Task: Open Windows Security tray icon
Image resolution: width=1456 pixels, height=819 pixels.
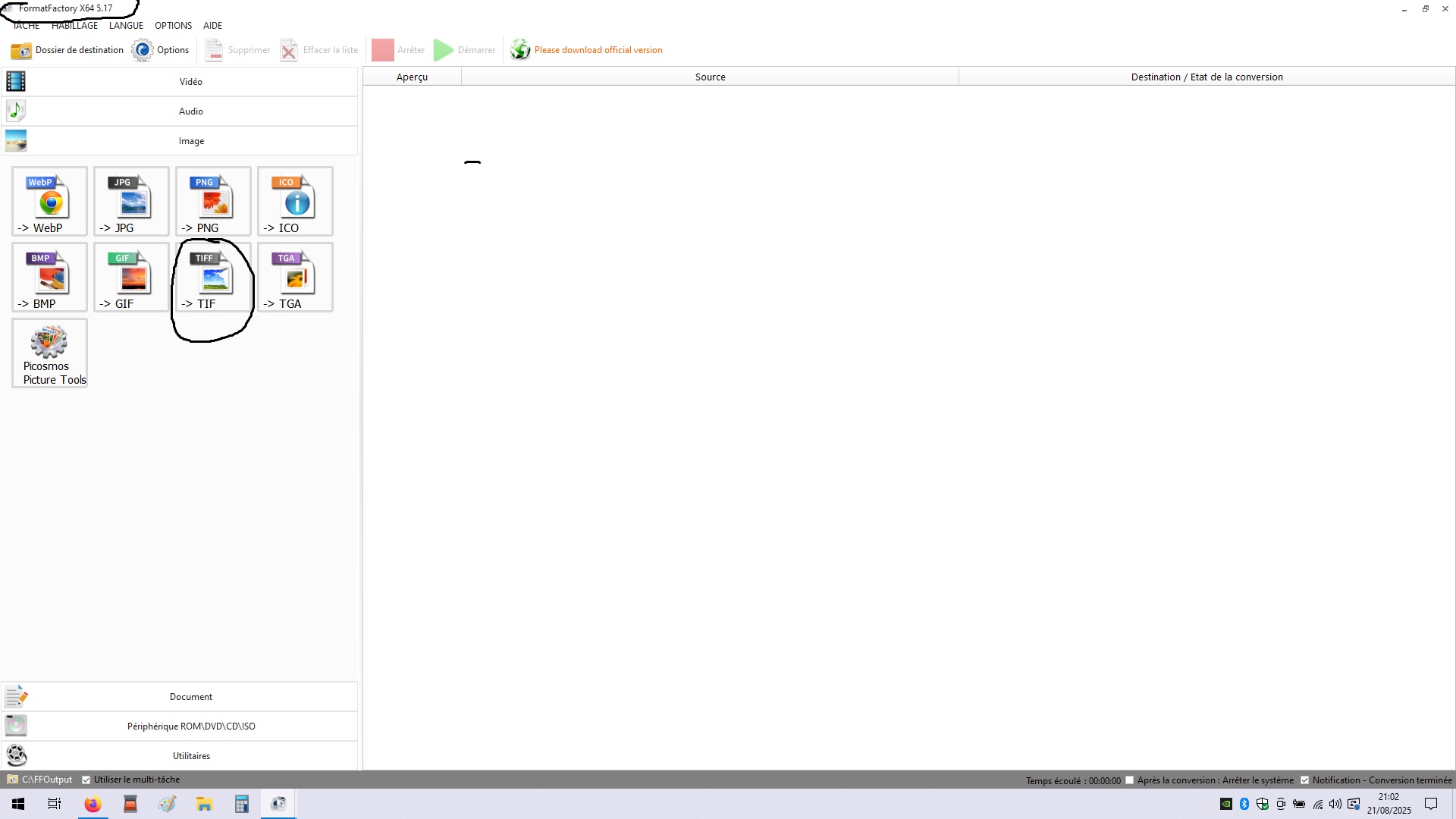Action: [x=1263, y=804]
